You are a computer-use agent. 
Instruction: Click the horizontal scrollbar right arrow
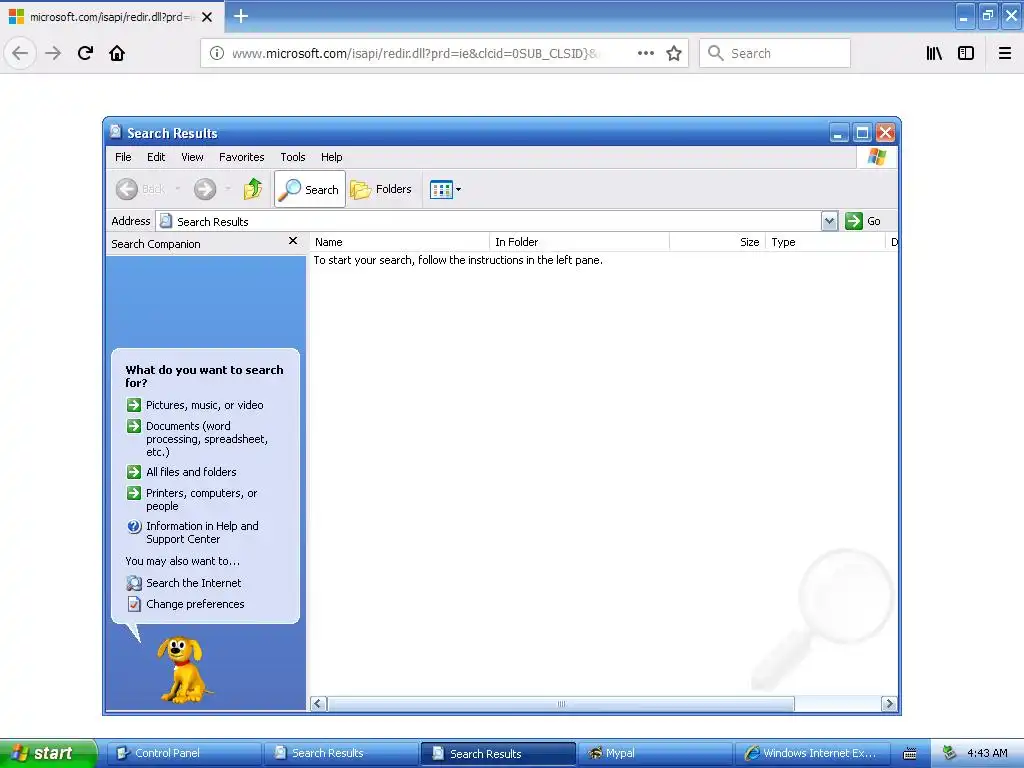888,704
